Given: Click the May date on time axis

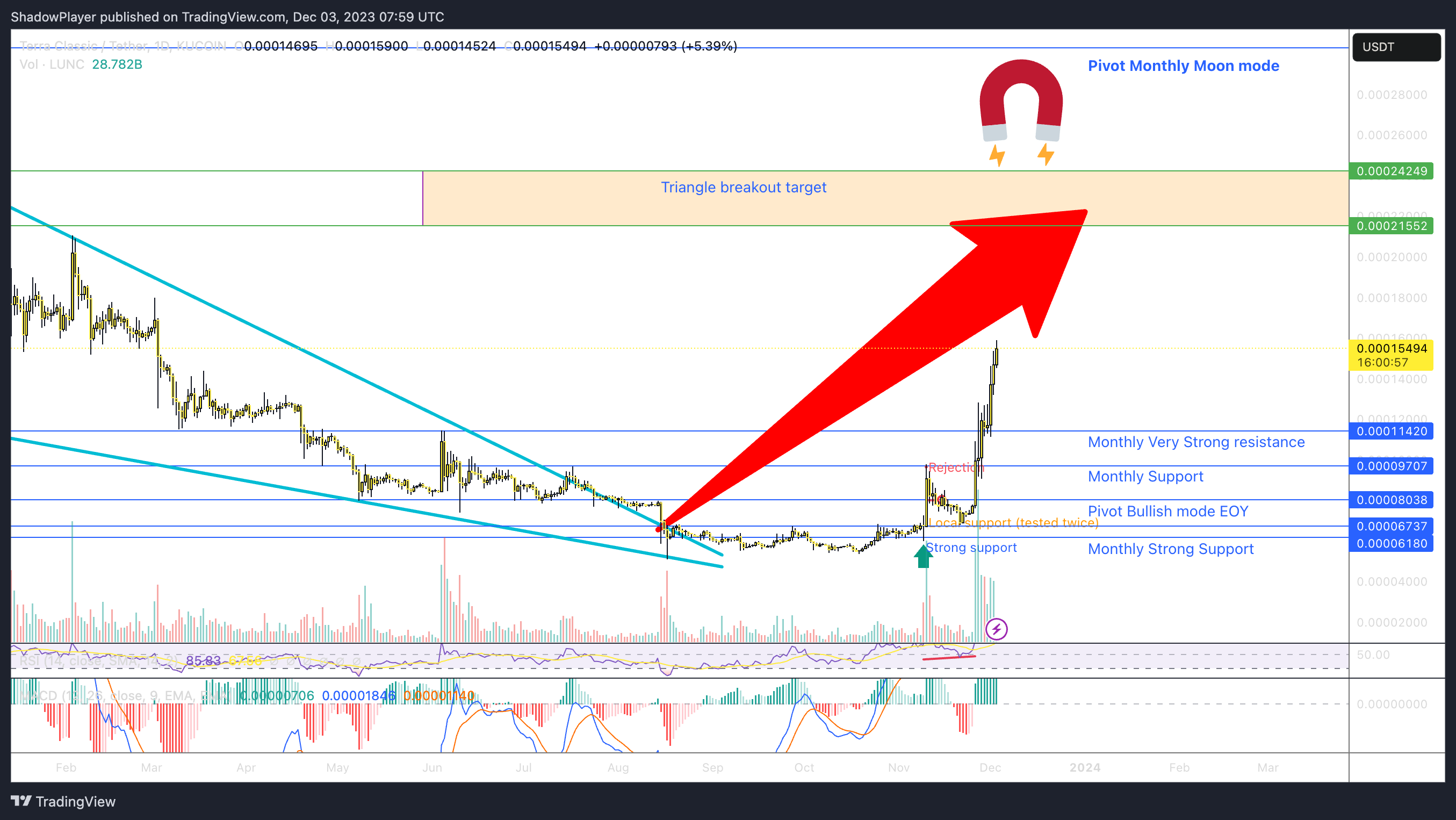Looking at the screenshot, I should 337,767.
